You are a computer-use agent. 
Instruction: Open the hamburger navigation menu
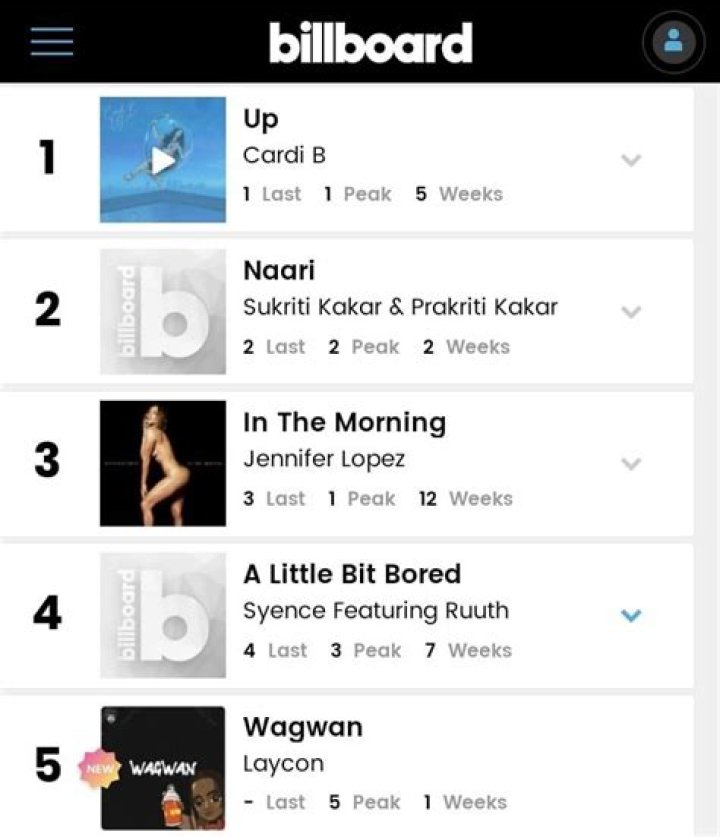pos(50,41)
